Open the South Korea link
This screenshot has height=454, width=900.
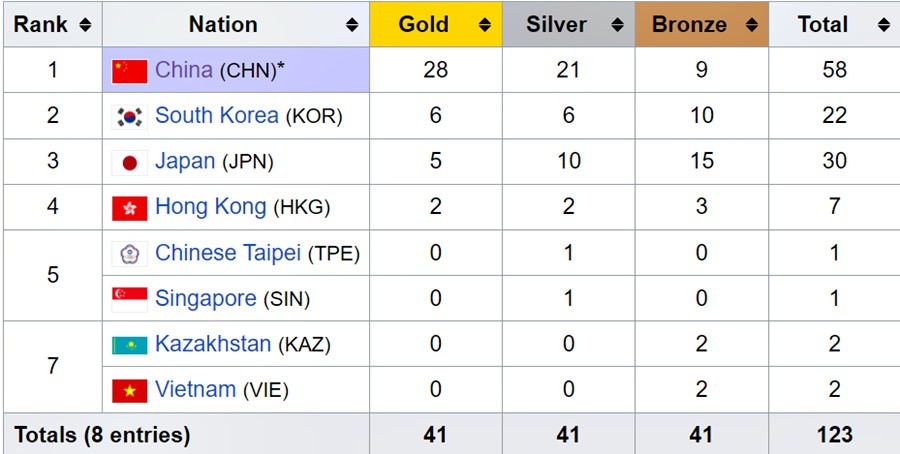tap(216, 116)
